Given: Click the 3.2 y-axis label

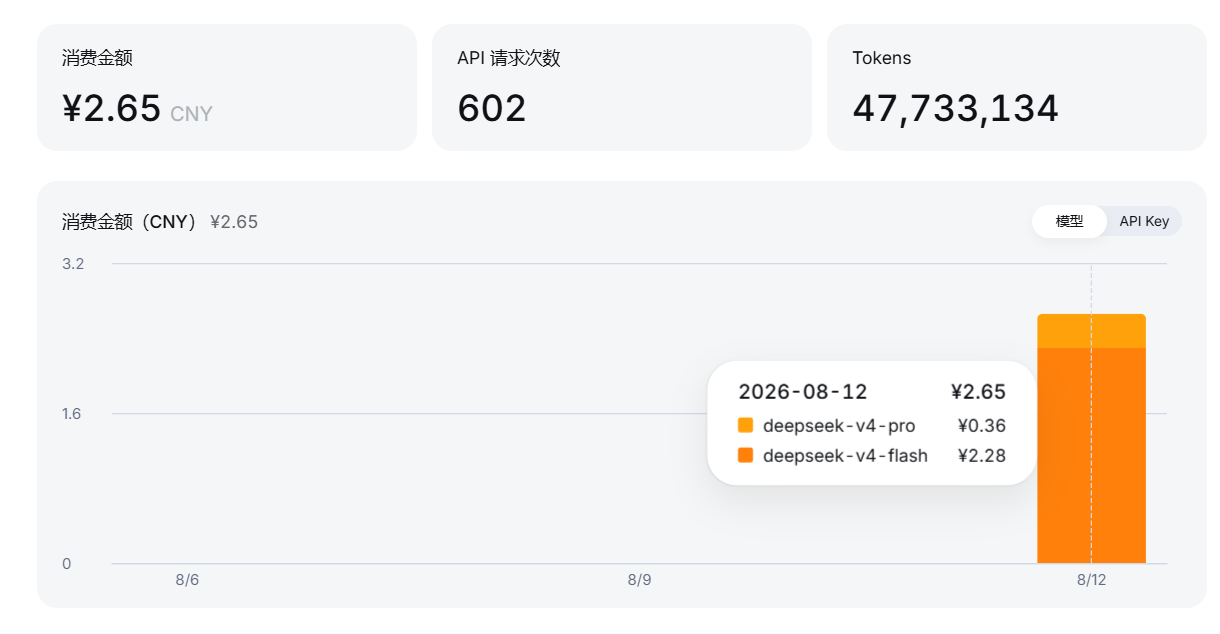Looking at the screenshot, I should point(73,264).
